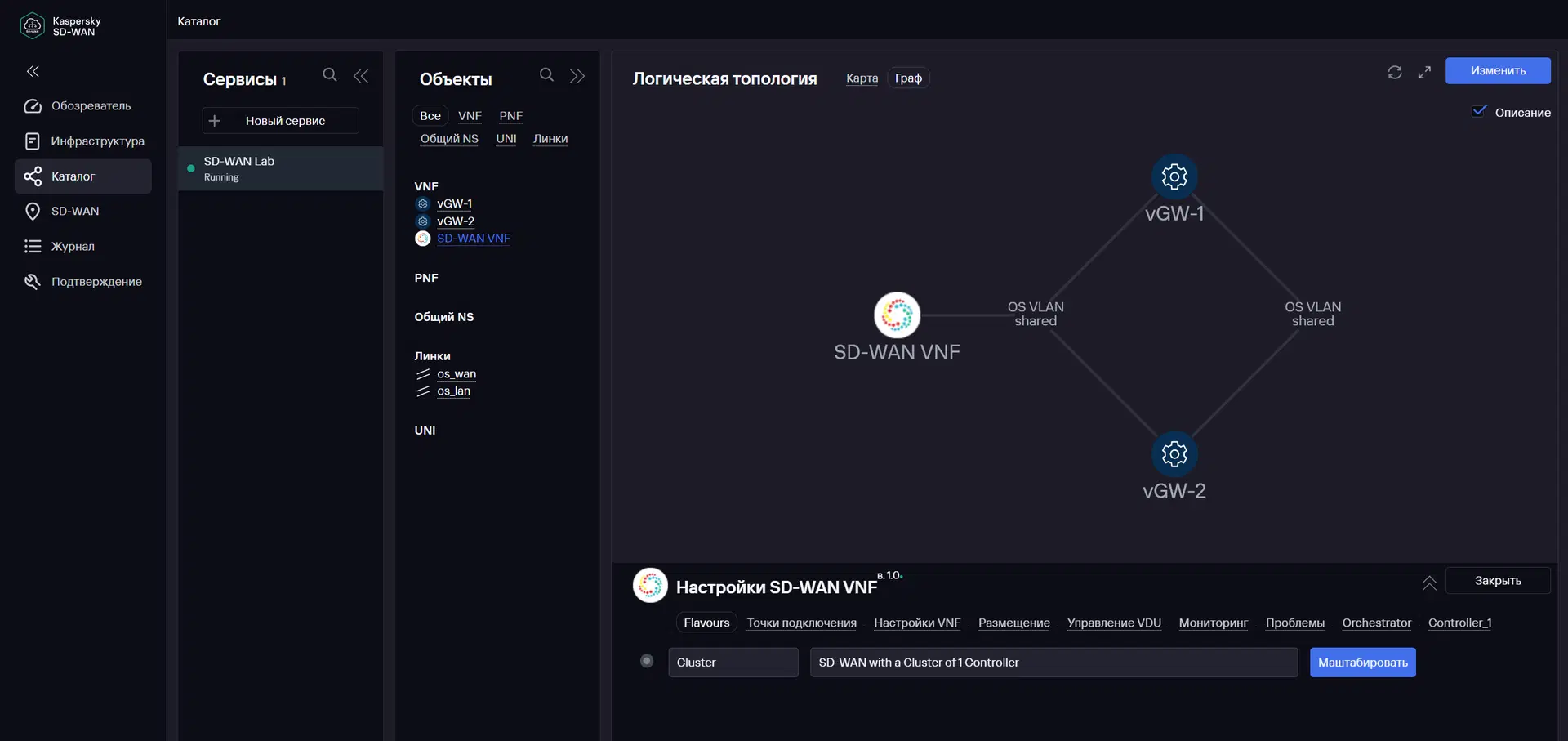Click the Kaspersky SD-WAN logo icon
Viewport: 1568px width, 741px height.
coord(32,26)
